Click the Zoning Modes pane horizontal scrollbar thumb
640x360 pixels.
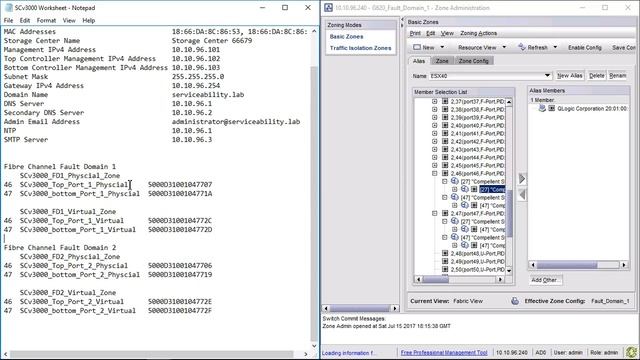[360, 308]
